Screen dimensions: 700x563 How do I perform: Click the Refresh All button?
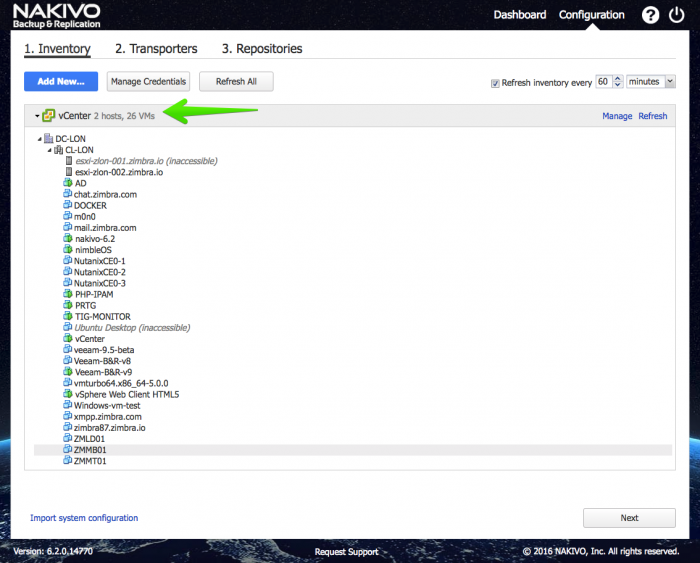click(236, 81)
